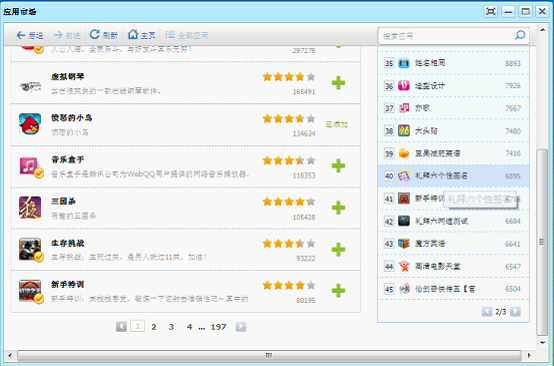Show 全部应用 all apps list
The width and height of the screenshot is (554, 366).
(187, 35)
